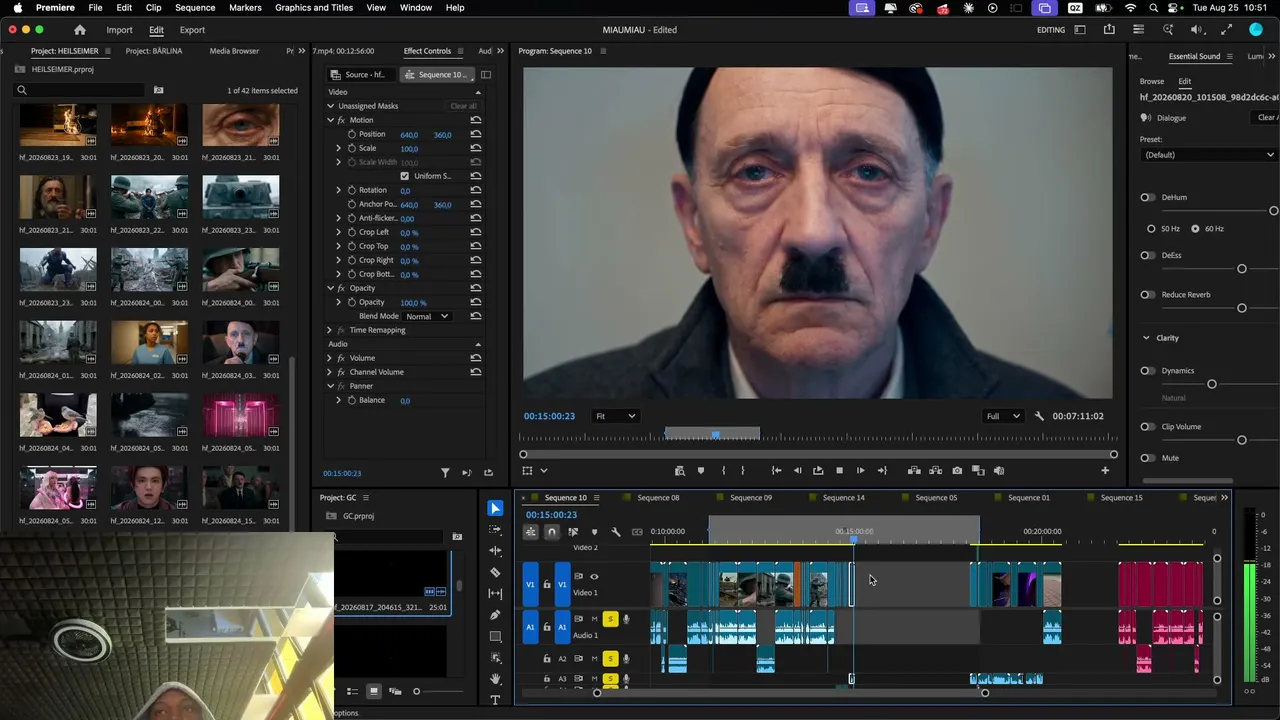
Task: Open the Browse tab in Essential Sound
Action: click(x=1152, y=81)
